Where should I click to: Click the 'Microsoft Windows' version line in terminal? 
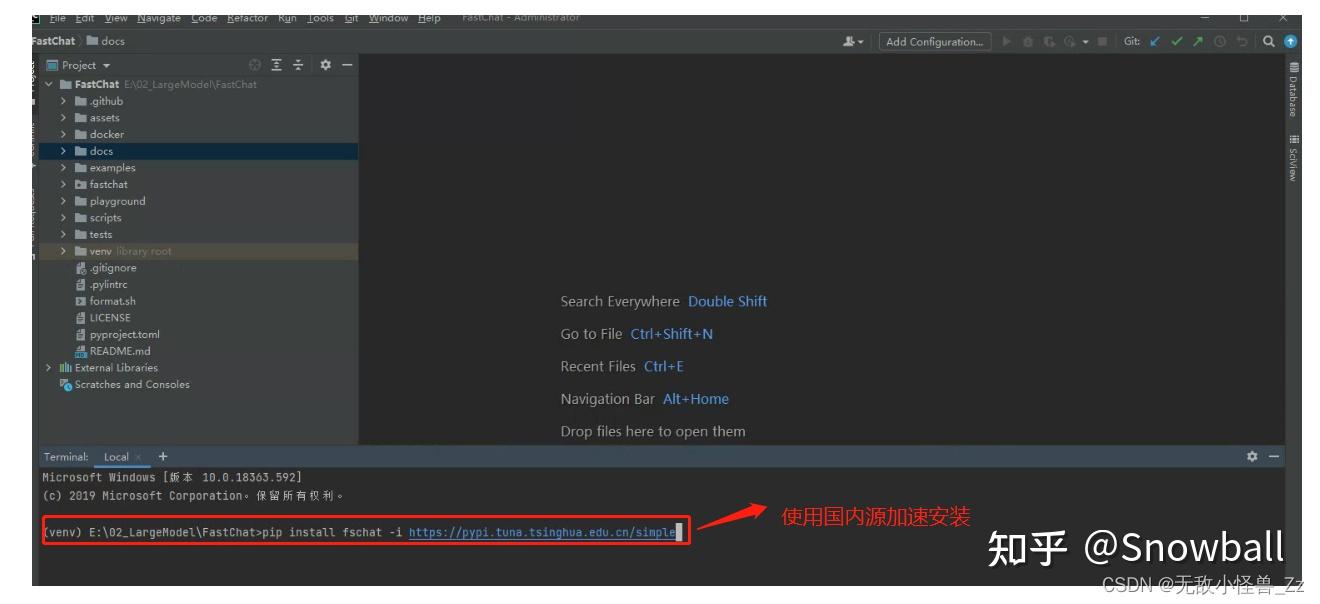tap(172, 477)
